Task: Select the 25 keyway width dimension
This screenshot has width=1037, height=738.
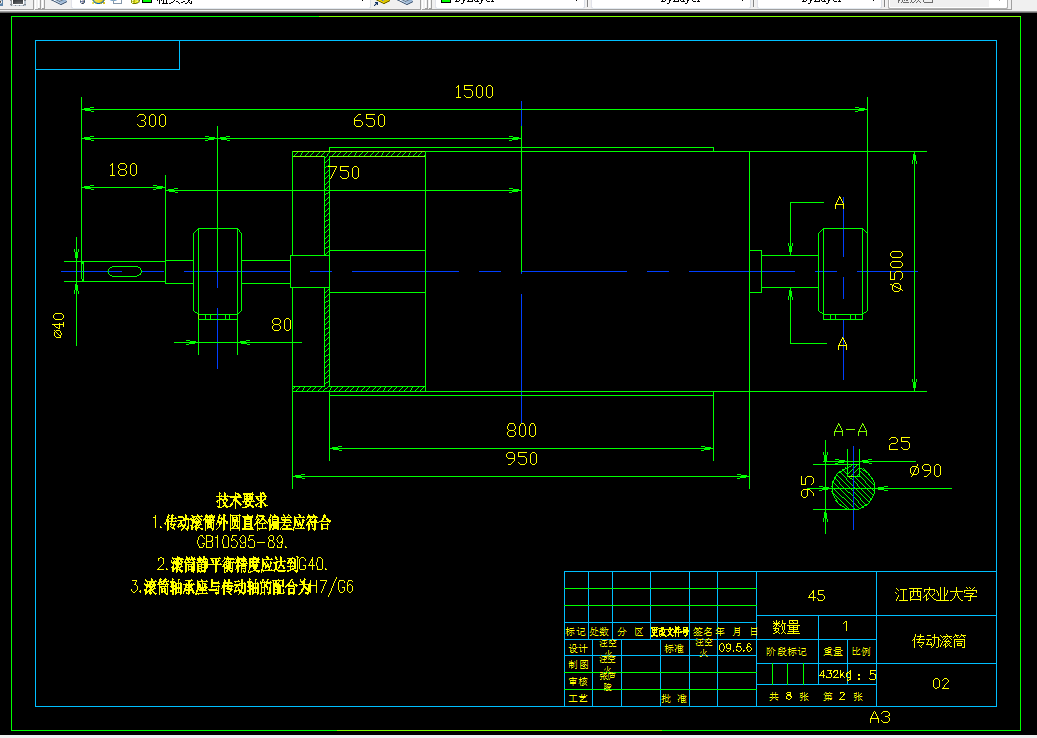Action: click(x=899, y=444)
